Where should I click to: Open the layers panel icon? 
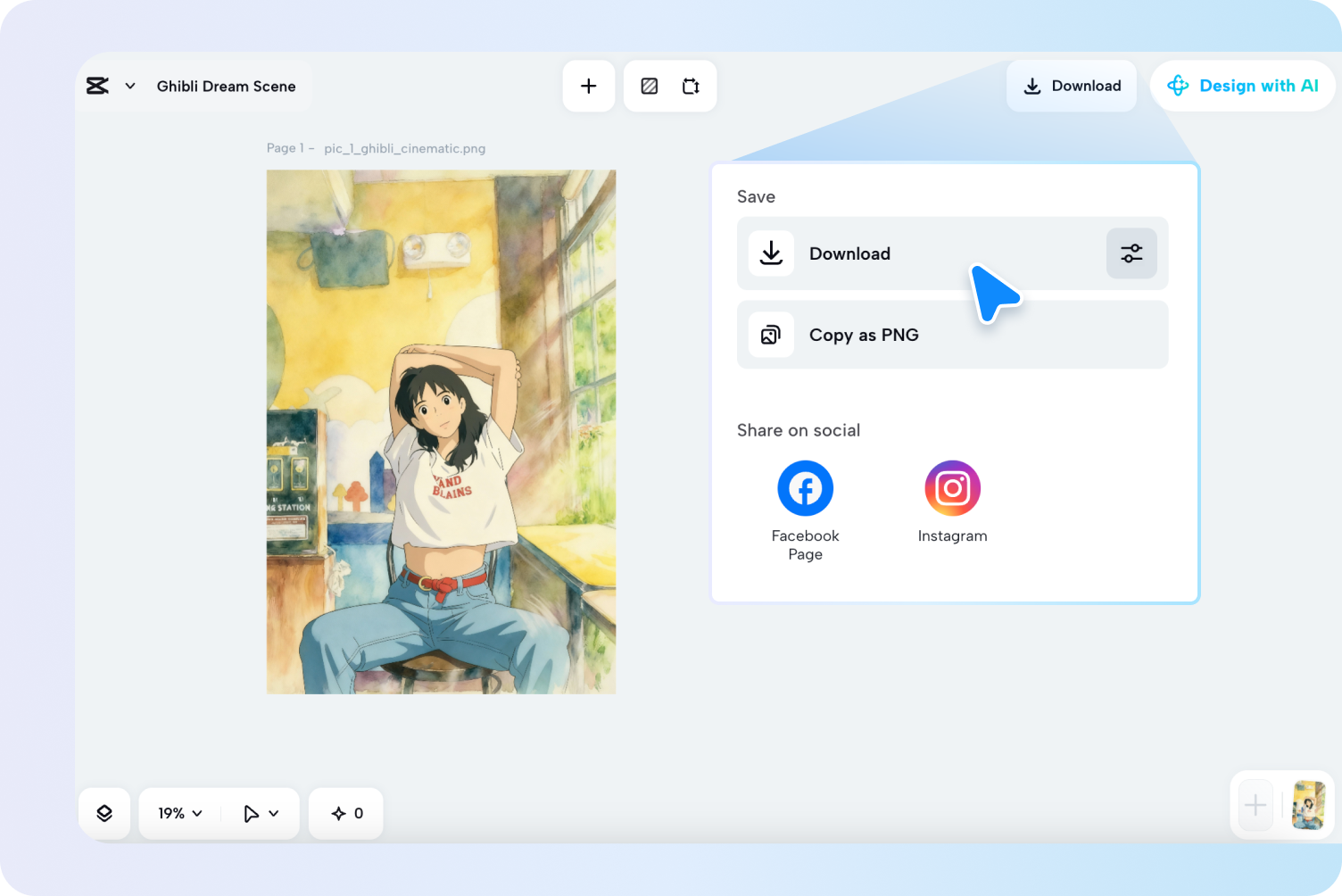point(104,813)
